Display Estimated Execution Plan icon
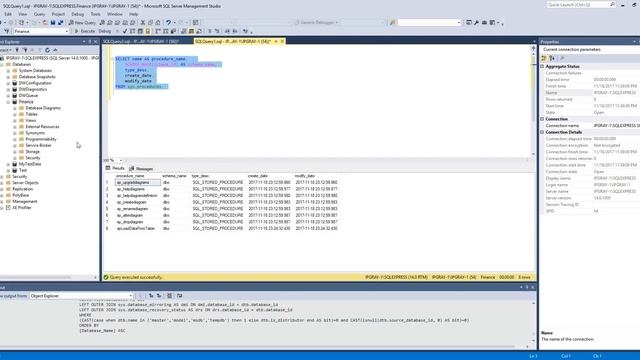 point(132,31)
